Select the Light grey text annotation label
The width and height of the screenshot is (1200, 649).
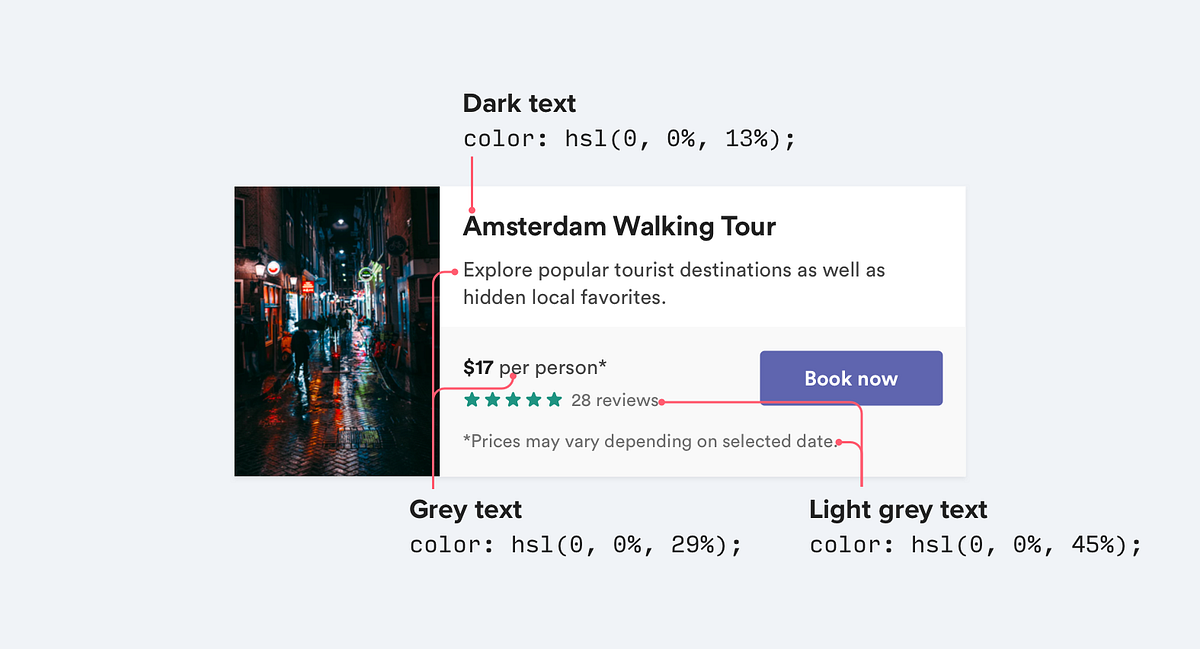click(x=897, y=510)
